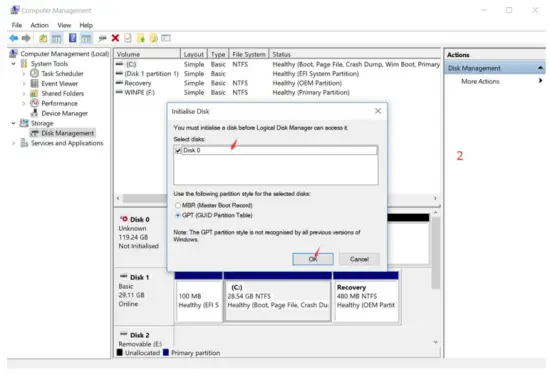The height and width of the screenshot is (375, 550).
Task: Collapse Disk Management actions section arrow
Action: (x=540, y=68)
